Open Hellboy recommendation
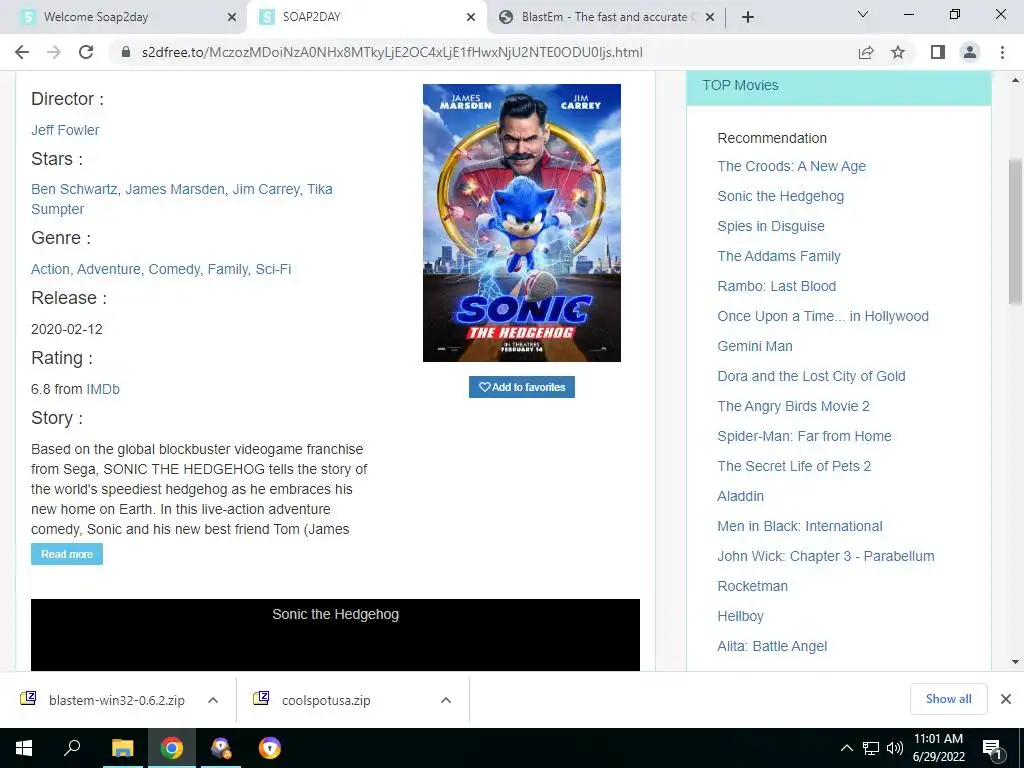This screenshot has height=768, width=1024. 741,616
